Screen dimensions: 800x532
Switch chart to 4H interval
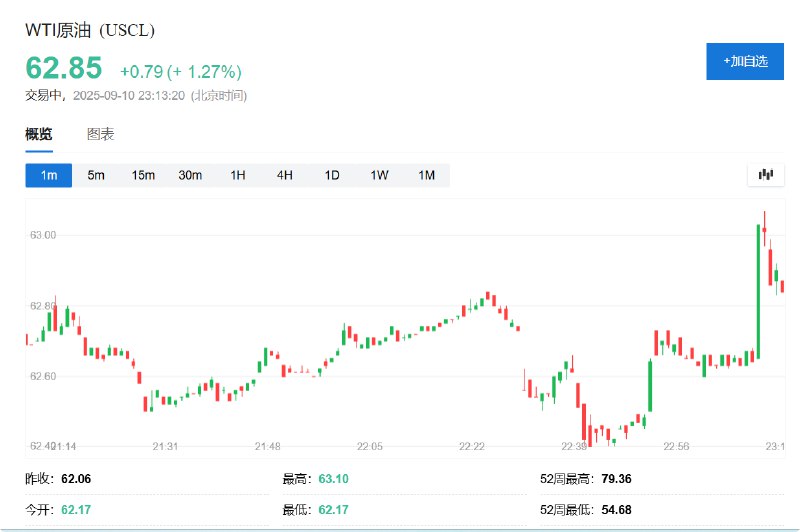(285, 175)
